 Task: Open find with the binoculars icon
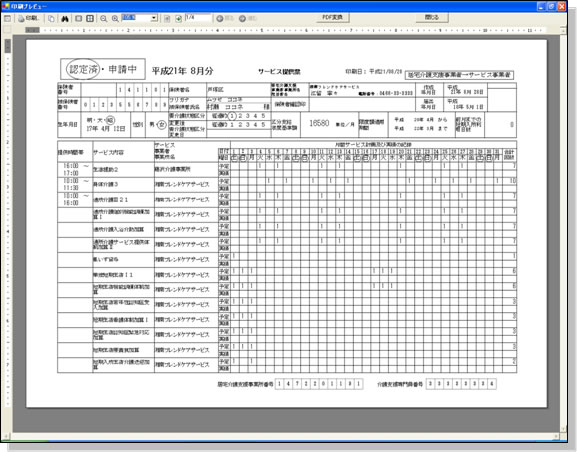pyautogui.click(x=65, y=18)
